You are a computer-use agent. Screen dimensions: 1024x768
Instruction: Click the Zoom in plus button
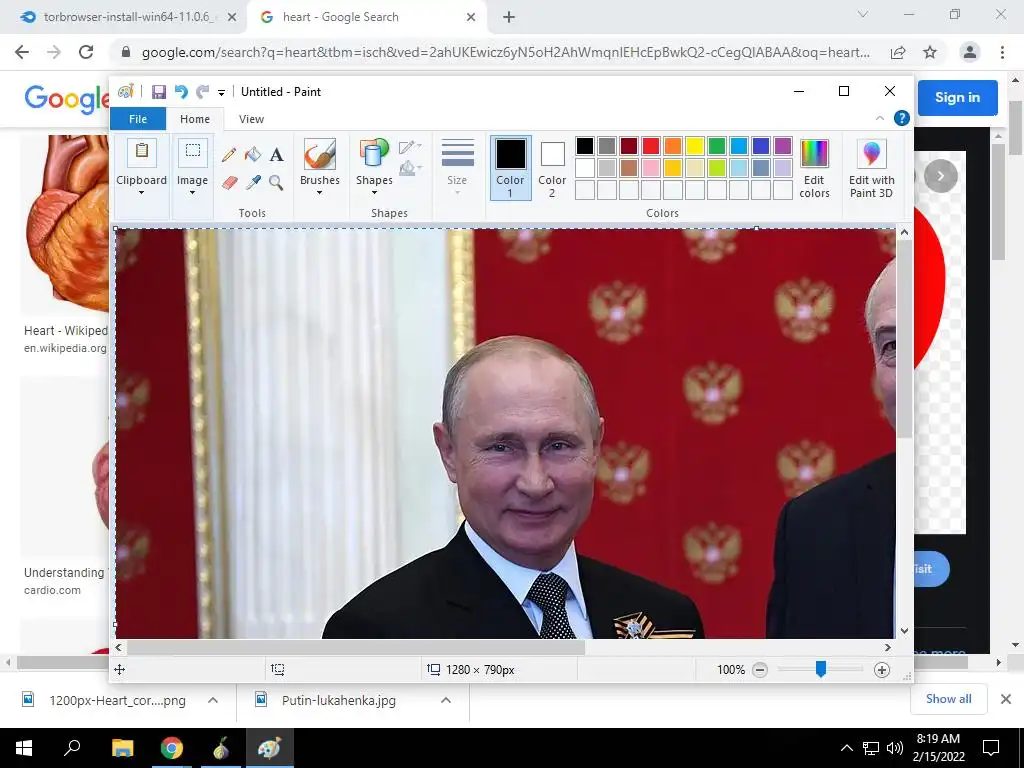[882, 669]
